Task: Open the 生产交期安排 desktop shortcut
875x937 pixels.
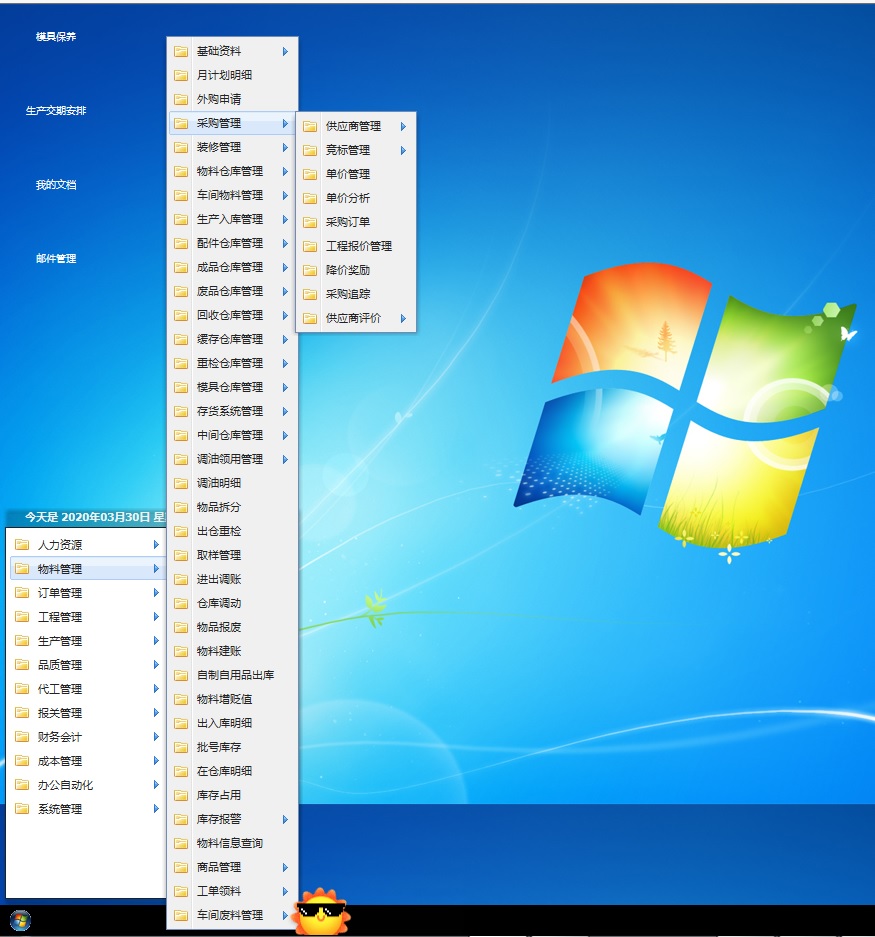Action: pyautogui.click(x=56, y=111)
